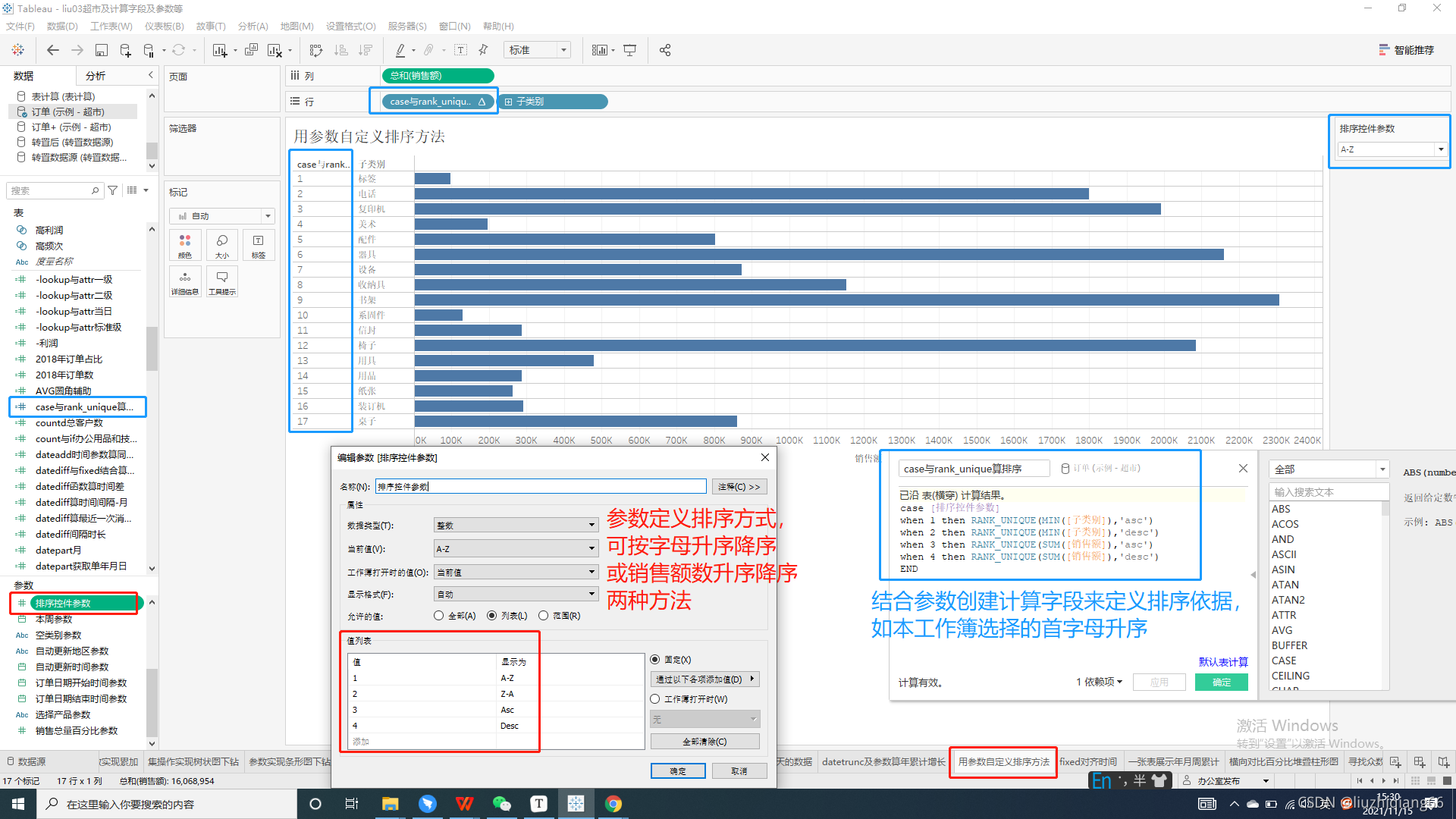Click the Share workbook icon
This screenshot has height=819, width=1456.
(665, 50)
